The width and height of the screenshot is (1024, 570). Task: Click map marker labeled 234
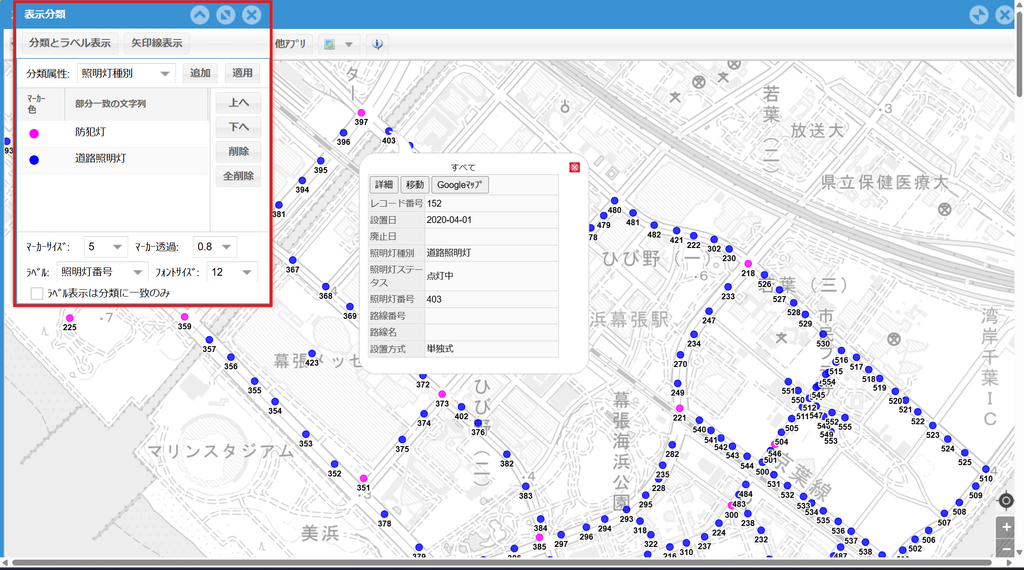pyautogui.click(x=694, y=334)
